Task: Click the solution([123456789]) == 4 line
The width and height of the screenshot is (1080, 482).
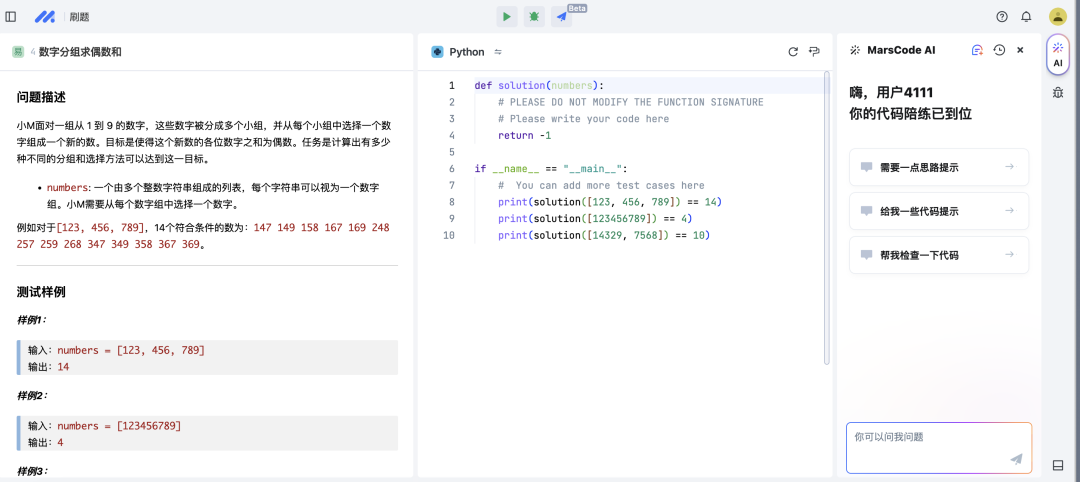Action: pos(595,219)
